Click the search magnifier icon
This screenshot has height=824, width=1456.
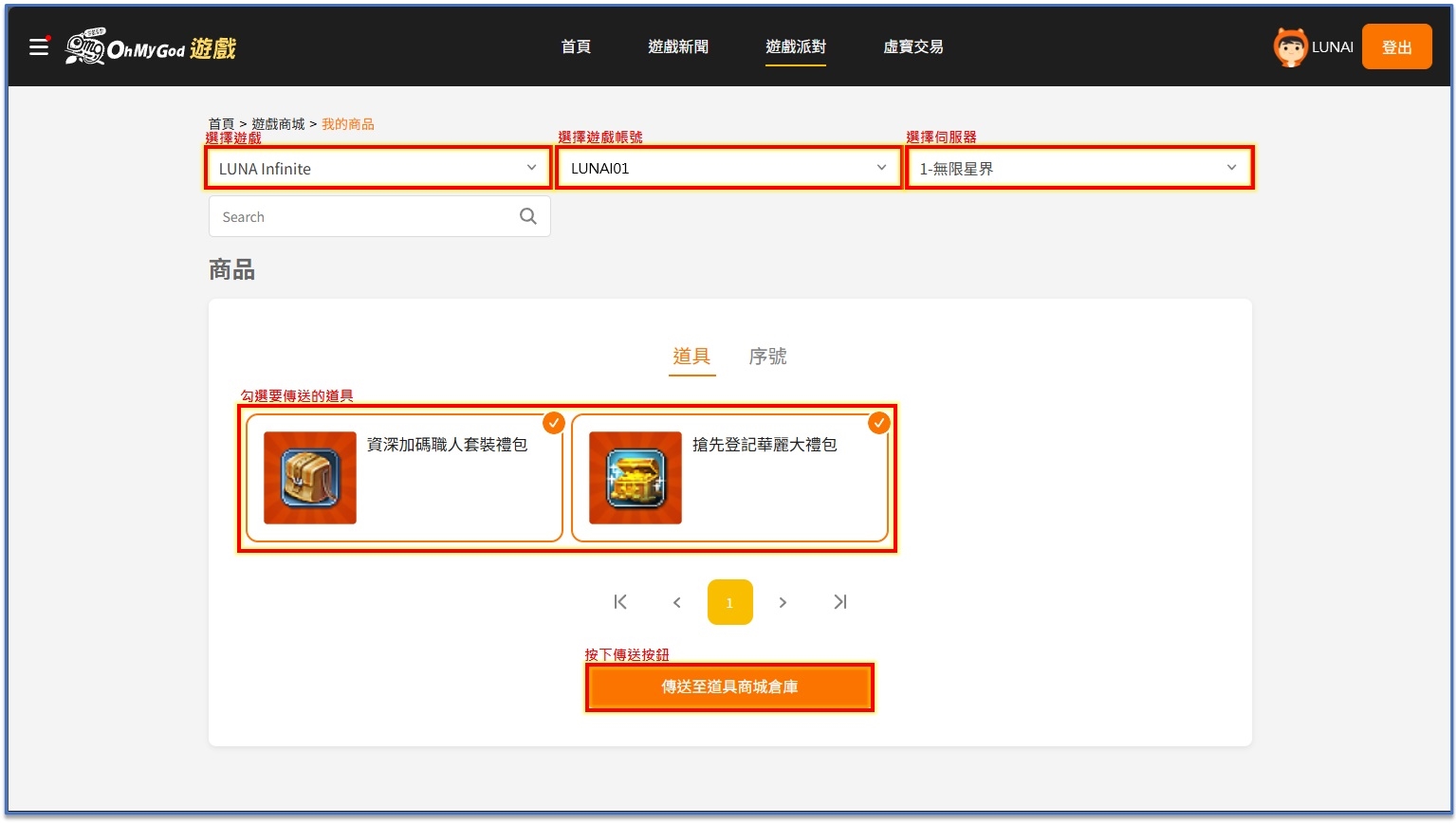(x=528, y=216)
